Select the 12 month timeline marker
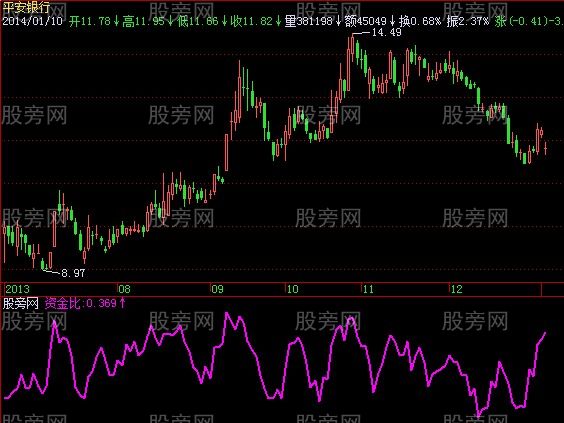Image resolution: width=564 pixels, height=423 pixels. (456, 289)
